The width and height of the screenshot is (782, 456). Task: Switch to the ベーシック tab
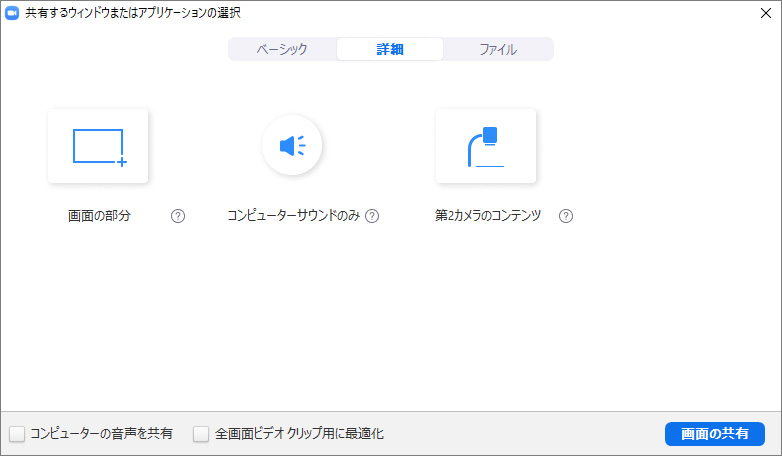point(282,49)
